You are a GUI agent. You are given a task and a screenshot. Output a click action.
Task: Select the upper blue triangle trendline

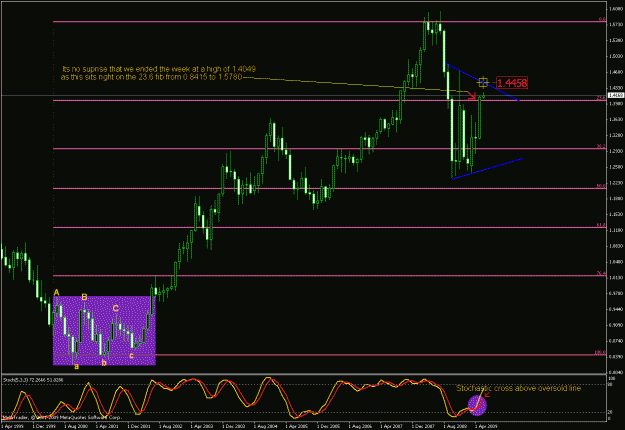pos(482,82)
